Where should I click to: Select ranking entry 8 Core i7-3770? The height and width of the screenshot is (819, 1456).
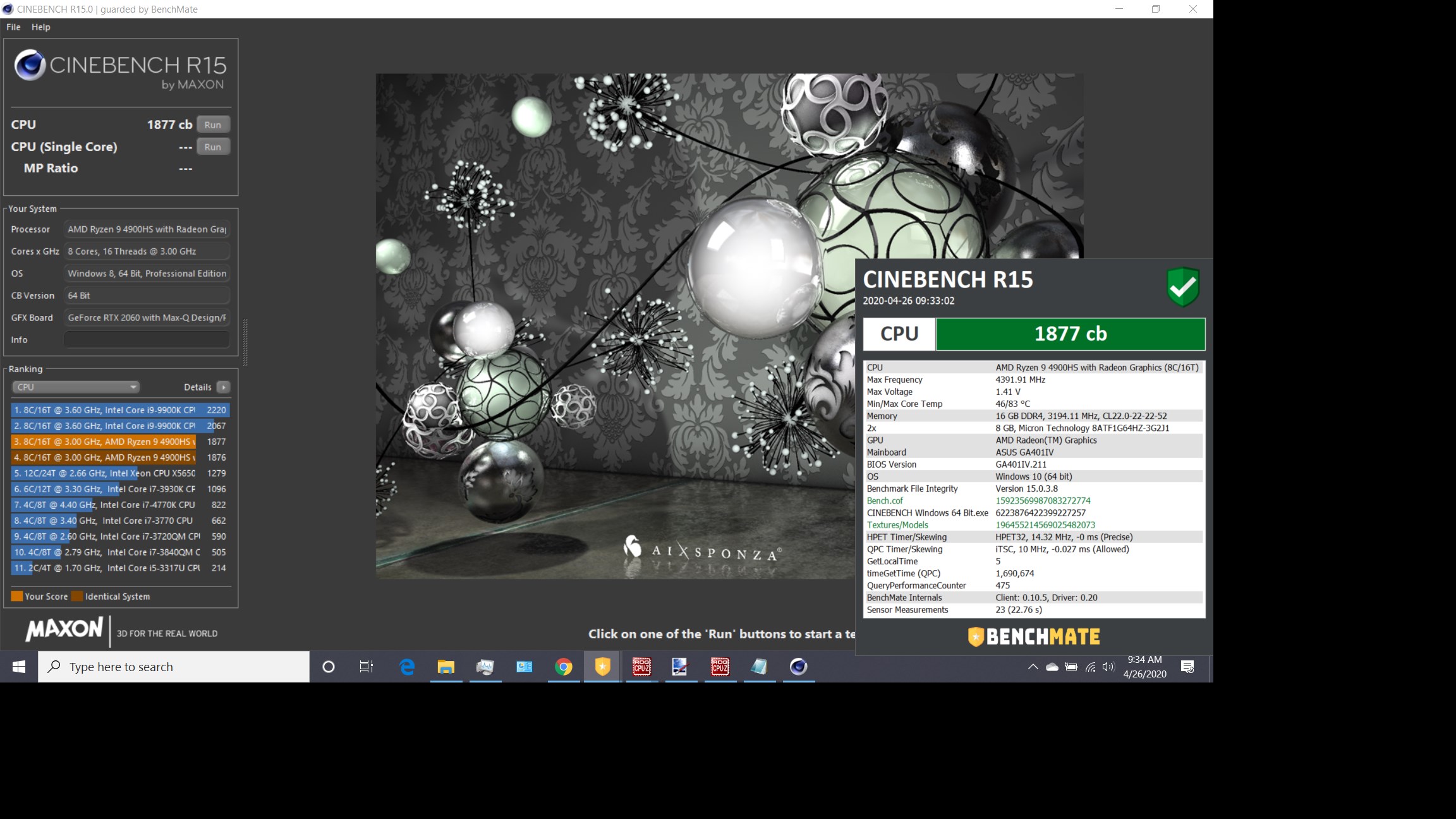[x=120, y=521]
